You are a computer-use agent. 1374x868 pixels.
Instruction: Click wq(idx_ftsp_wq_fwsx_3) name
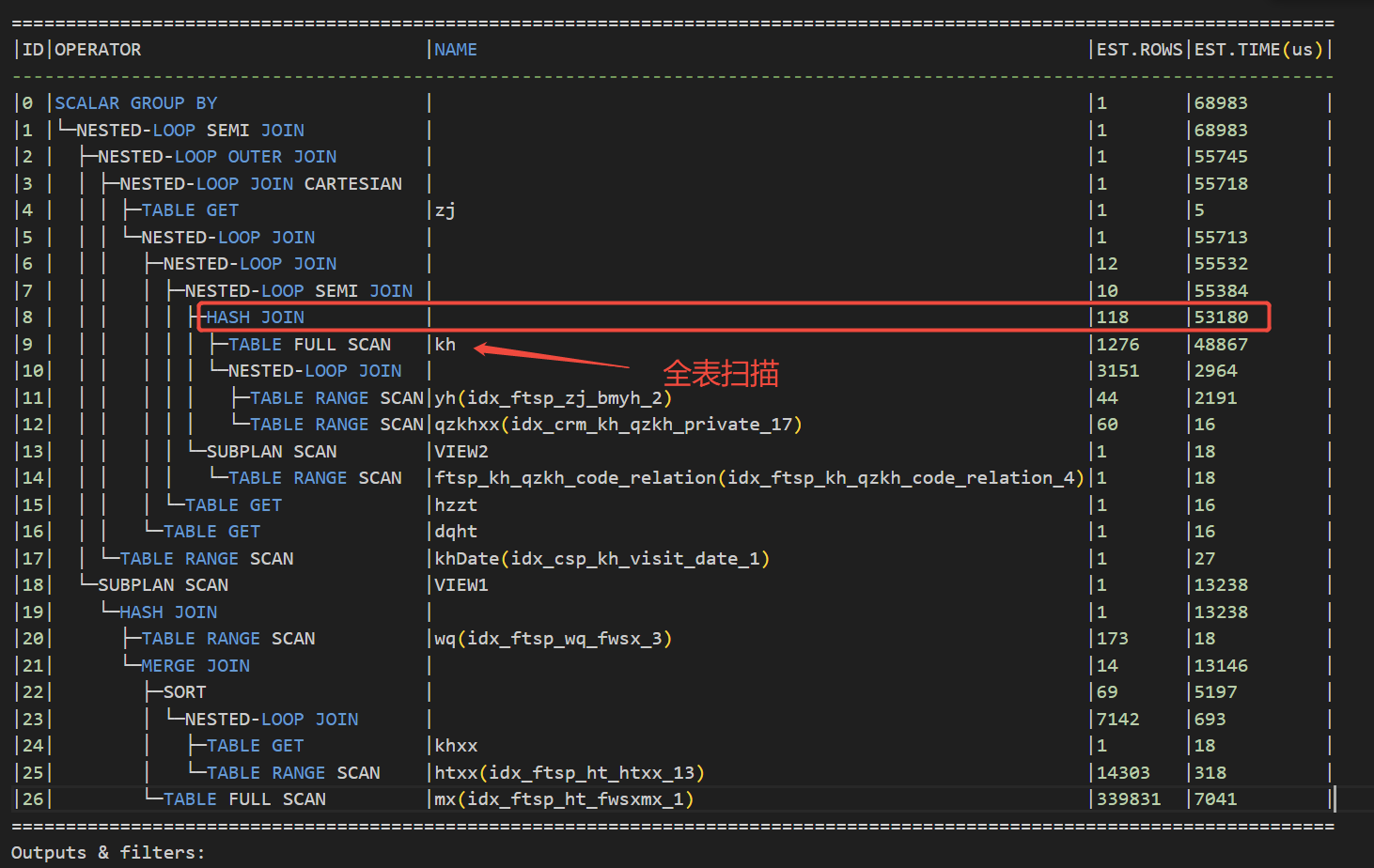point(554,639)
